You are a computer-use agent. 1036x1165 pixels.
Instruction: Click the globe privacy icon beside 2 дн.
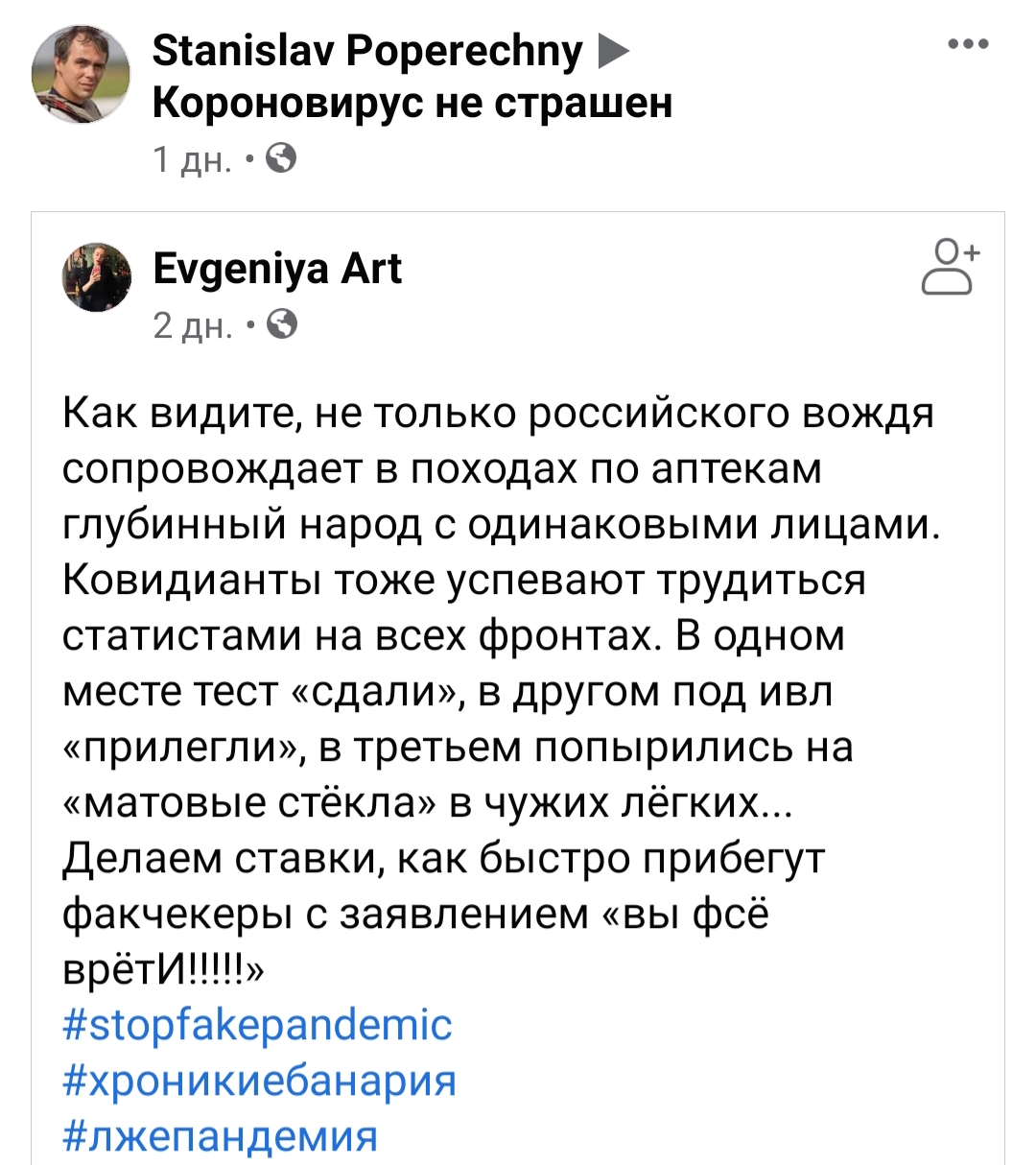coord(281,325)
